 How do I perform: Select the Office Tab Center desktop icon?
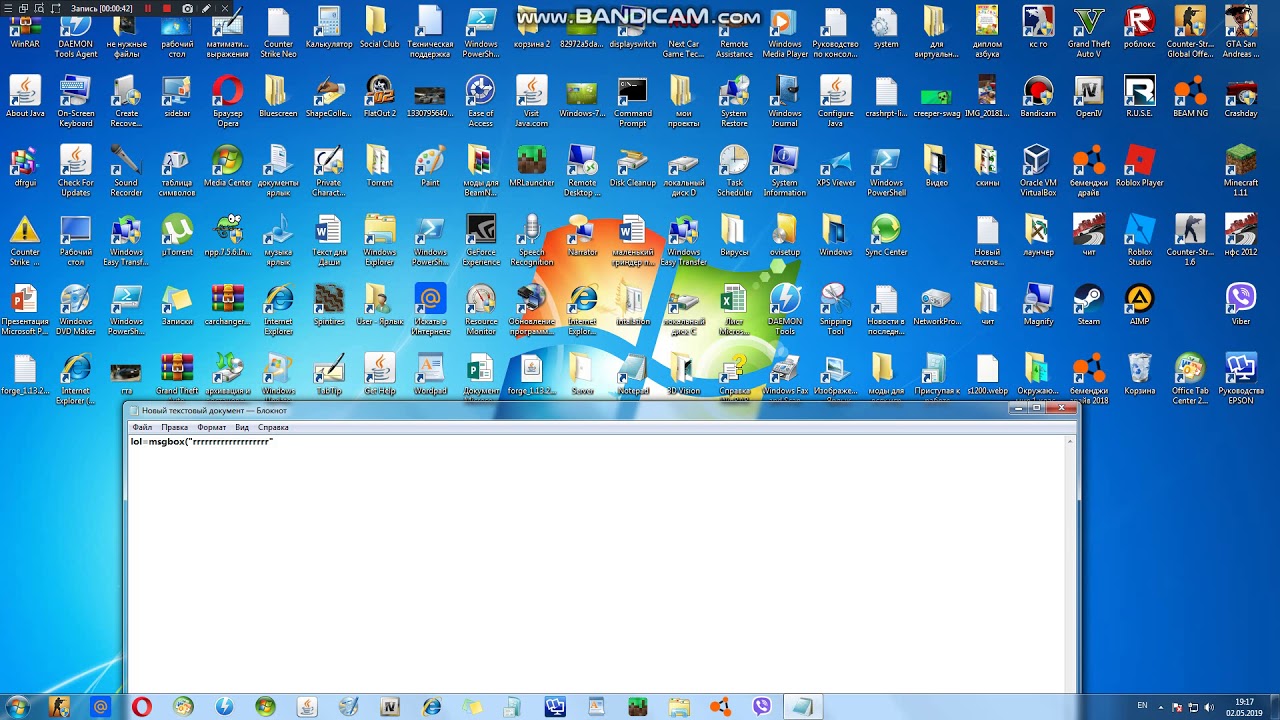(1190, 378)
